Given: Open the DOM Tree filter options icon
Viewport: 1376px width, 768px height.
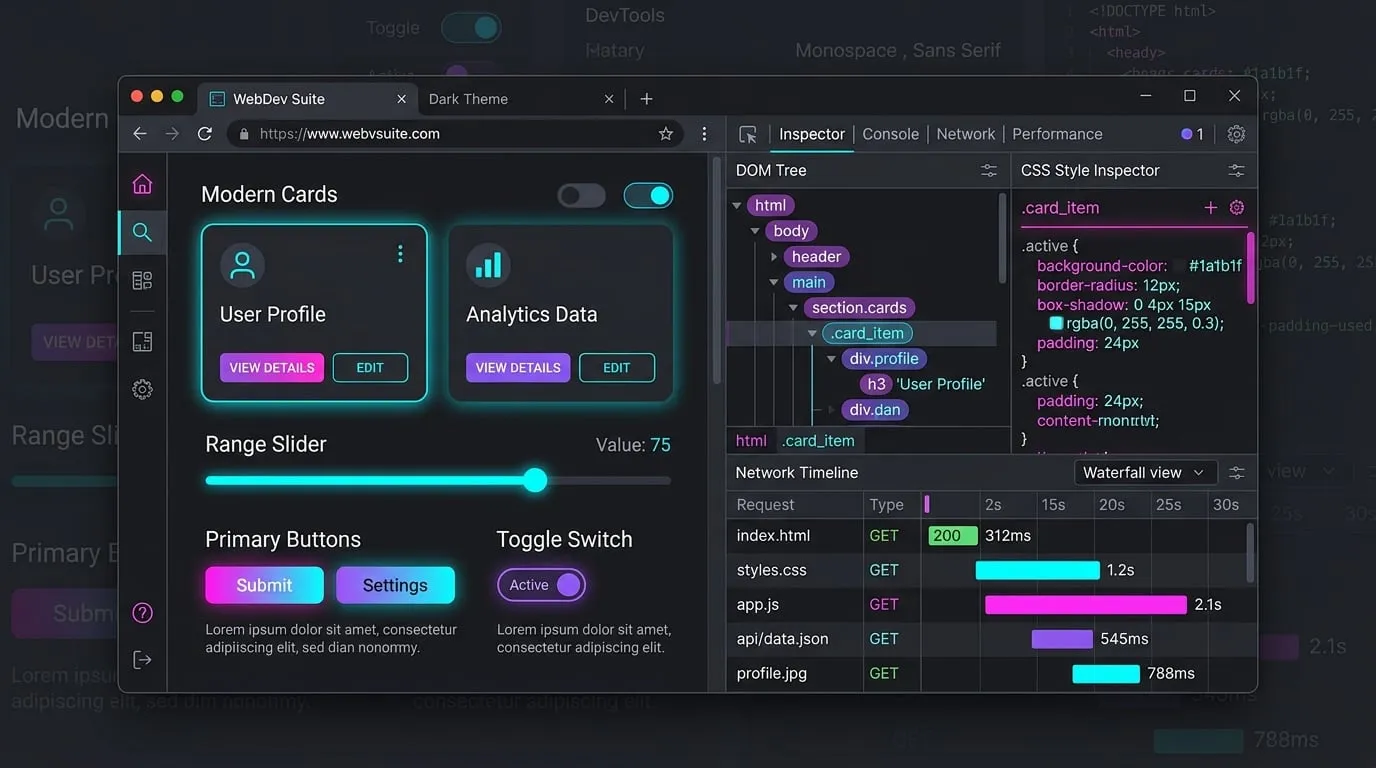Looking at the screenshot, I should click(x=988, y=171).
